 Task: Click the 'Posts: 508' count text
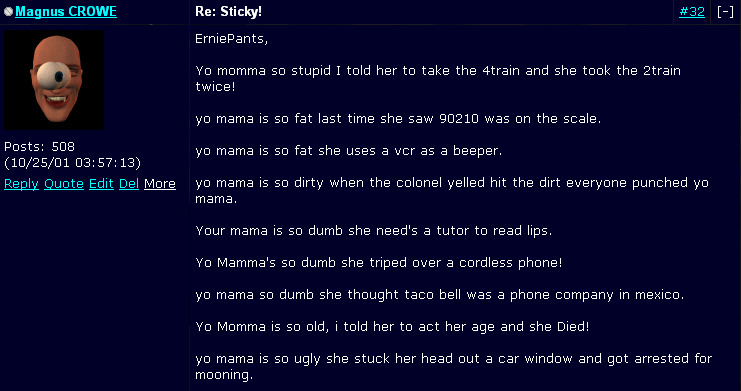click(x=39, y=147)
